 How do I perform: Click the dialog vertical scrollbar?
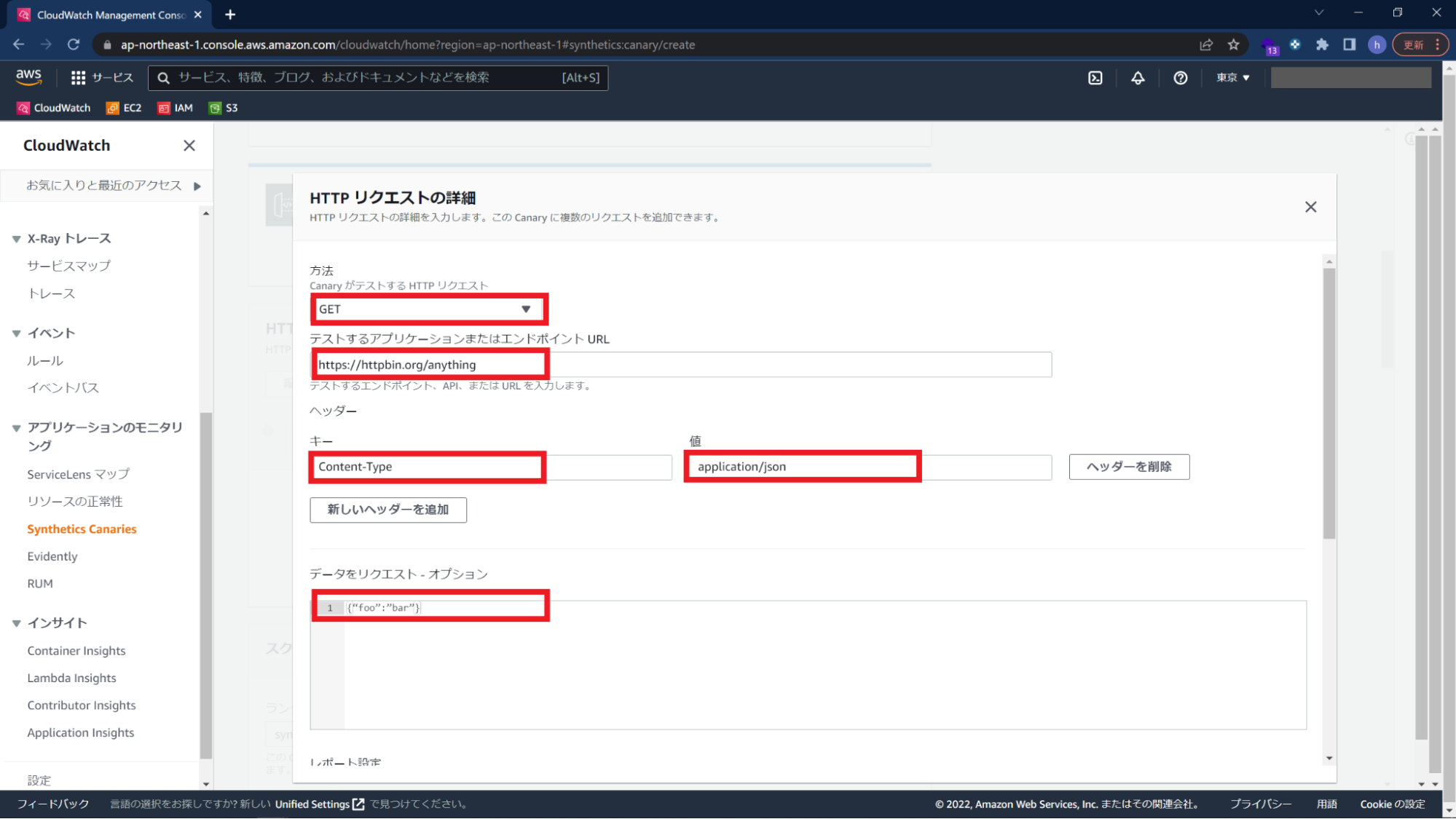[x=1329, y=404]
